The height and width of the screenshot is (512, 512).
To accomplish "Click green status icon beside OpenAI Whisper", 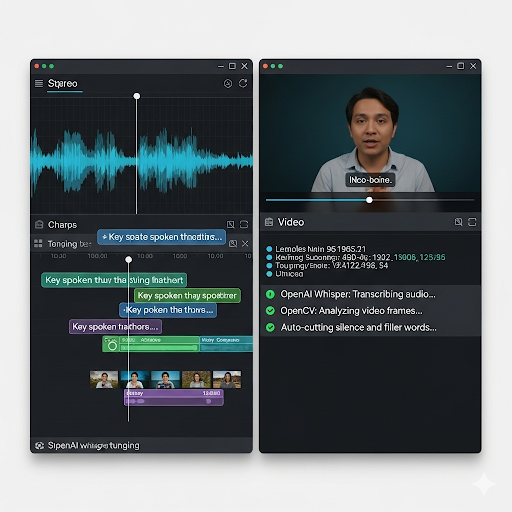I will coord(270,294).
